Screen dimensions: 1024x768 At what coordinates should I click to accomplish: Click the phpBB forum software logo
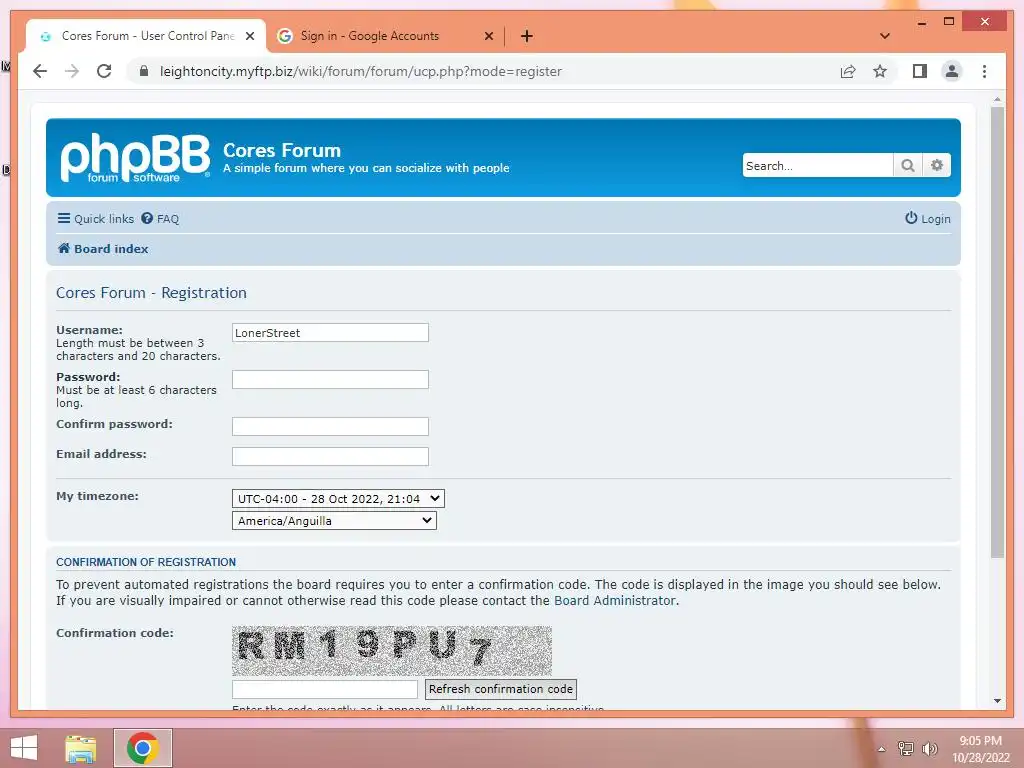135,157
